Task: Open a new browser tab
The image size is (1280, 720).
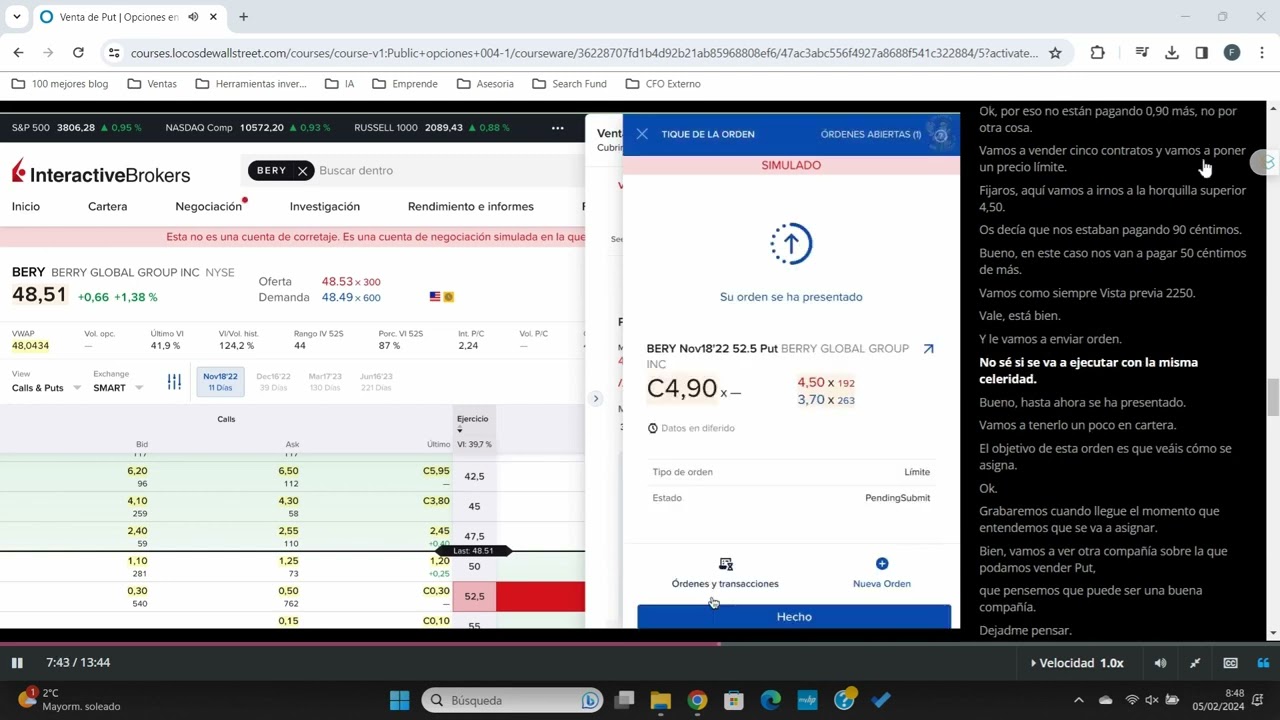Action: [243, 17]
